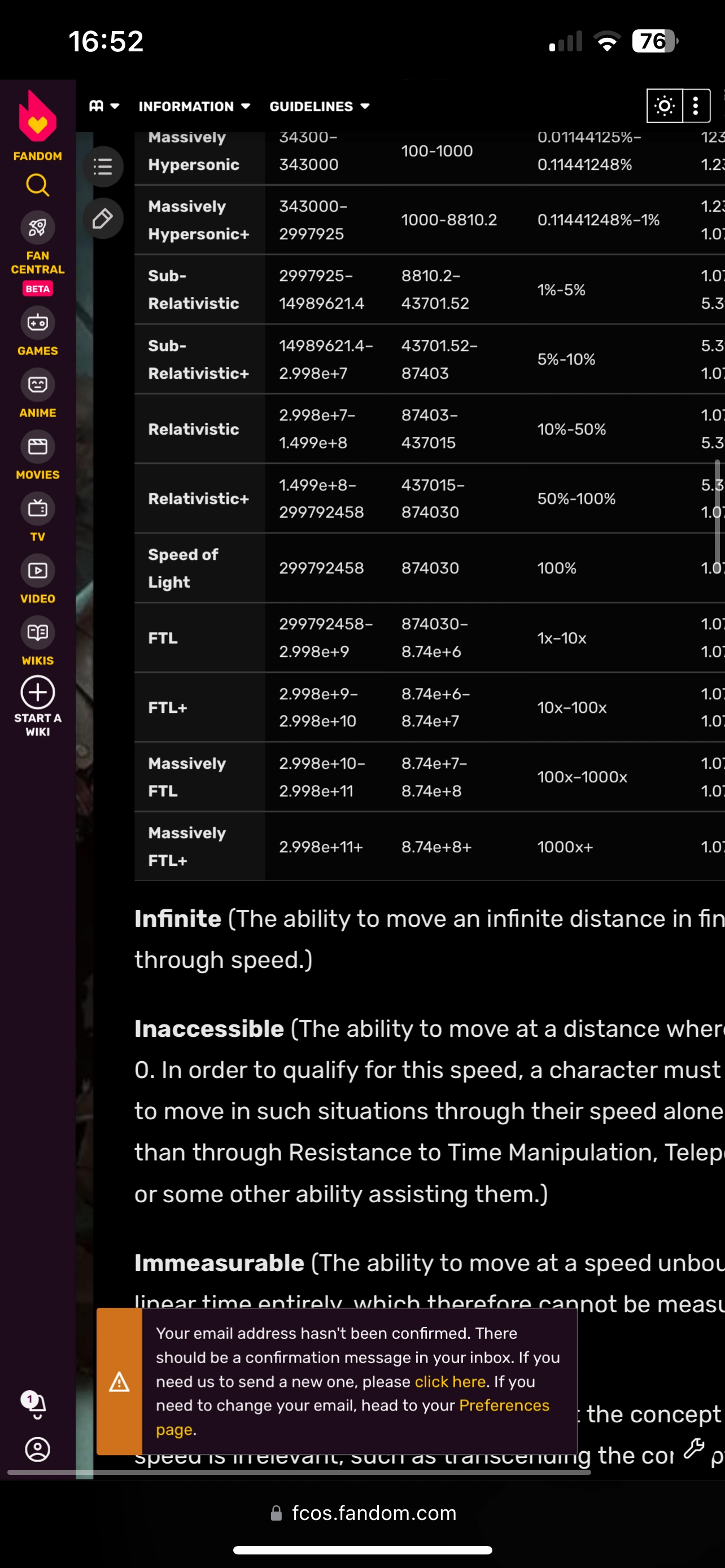Viewport: 725px width, 1568px height.
Task: Click the edit pencil icon
Action: [x=103, y=218]
